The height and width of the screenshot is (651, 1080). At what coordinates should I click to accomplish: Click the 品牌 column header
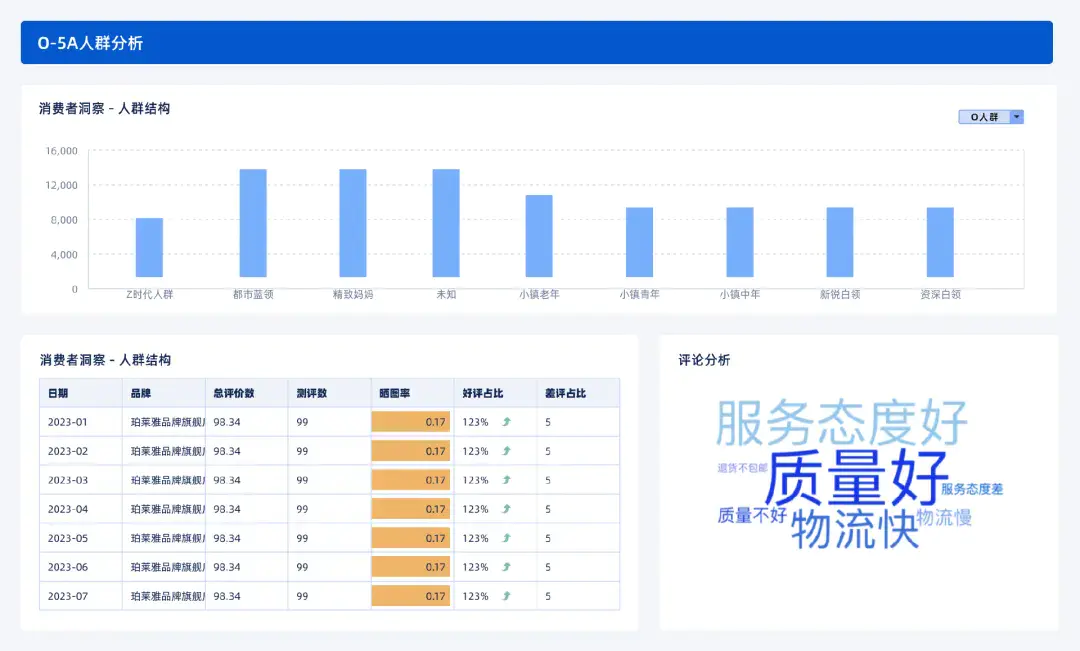click(x=140, y=393)
